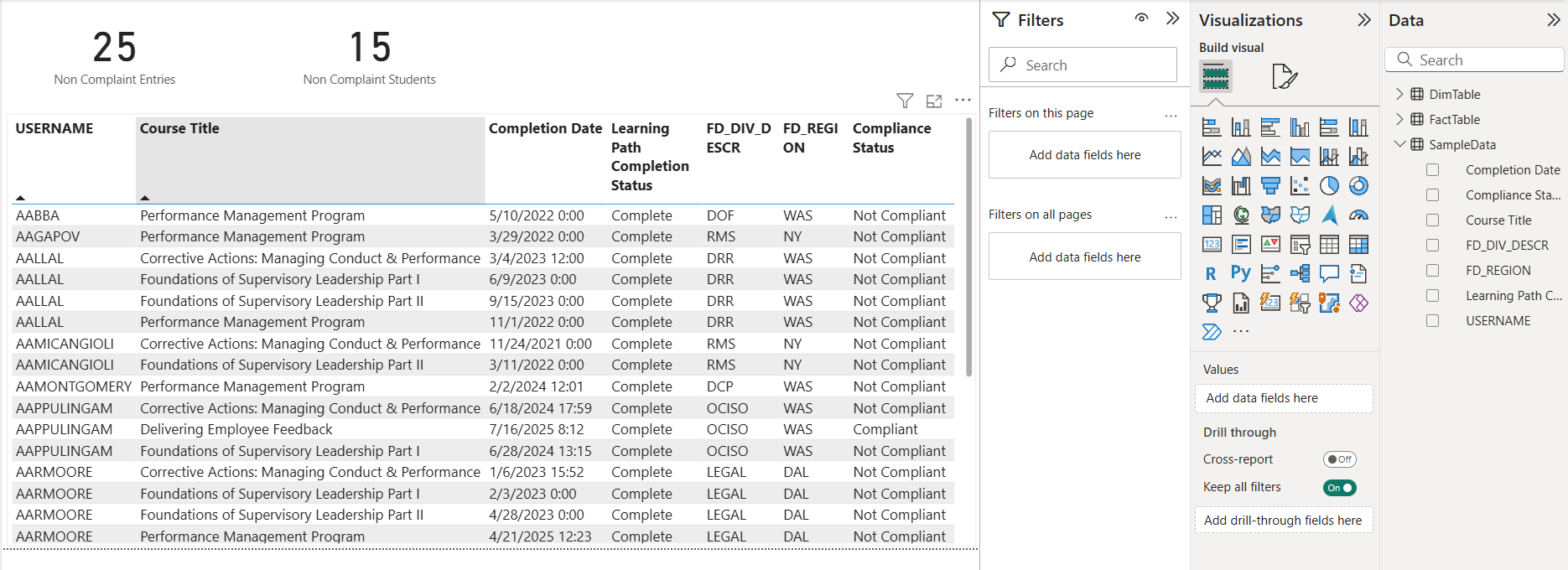
Task: Tick the Course Title field checkbox
Action: coord(1432,220)
